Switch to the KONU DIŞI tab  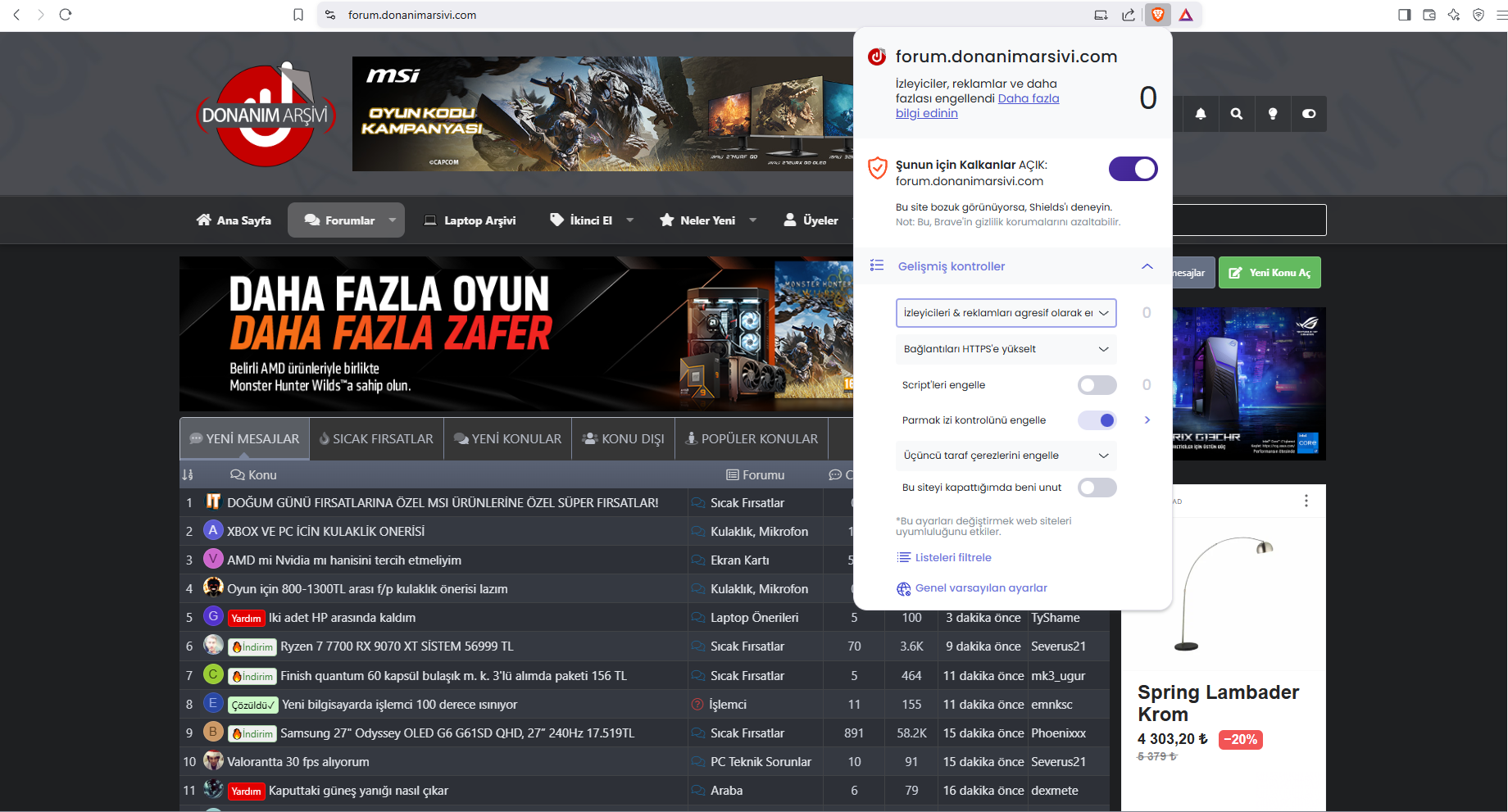[x=624, y=439]
